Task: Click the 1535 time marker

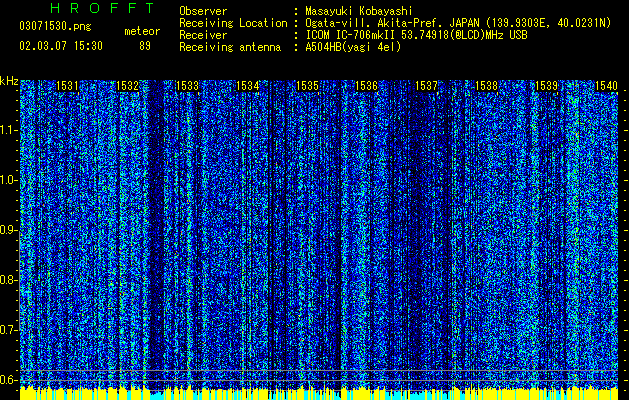Action: pyautogui.click(x=307, y=86)
